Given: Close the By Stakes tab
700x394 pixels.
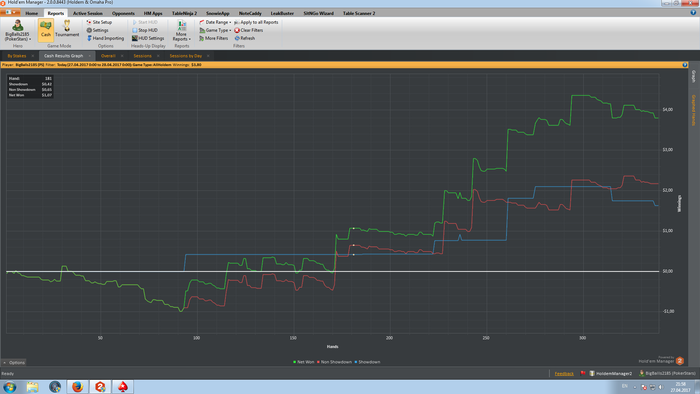Looking at the screenshot, I should (33, 56).
